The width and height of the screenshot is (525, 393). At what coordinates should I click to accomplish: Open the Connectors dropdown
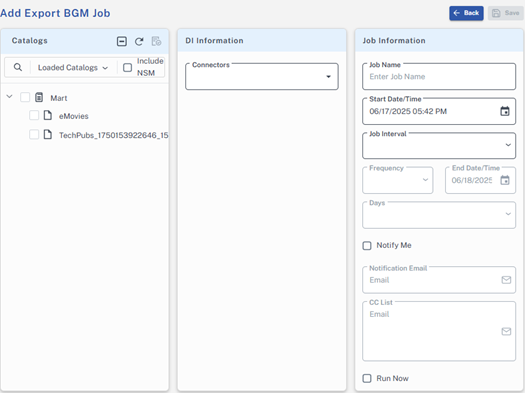[x=262, y=77]
